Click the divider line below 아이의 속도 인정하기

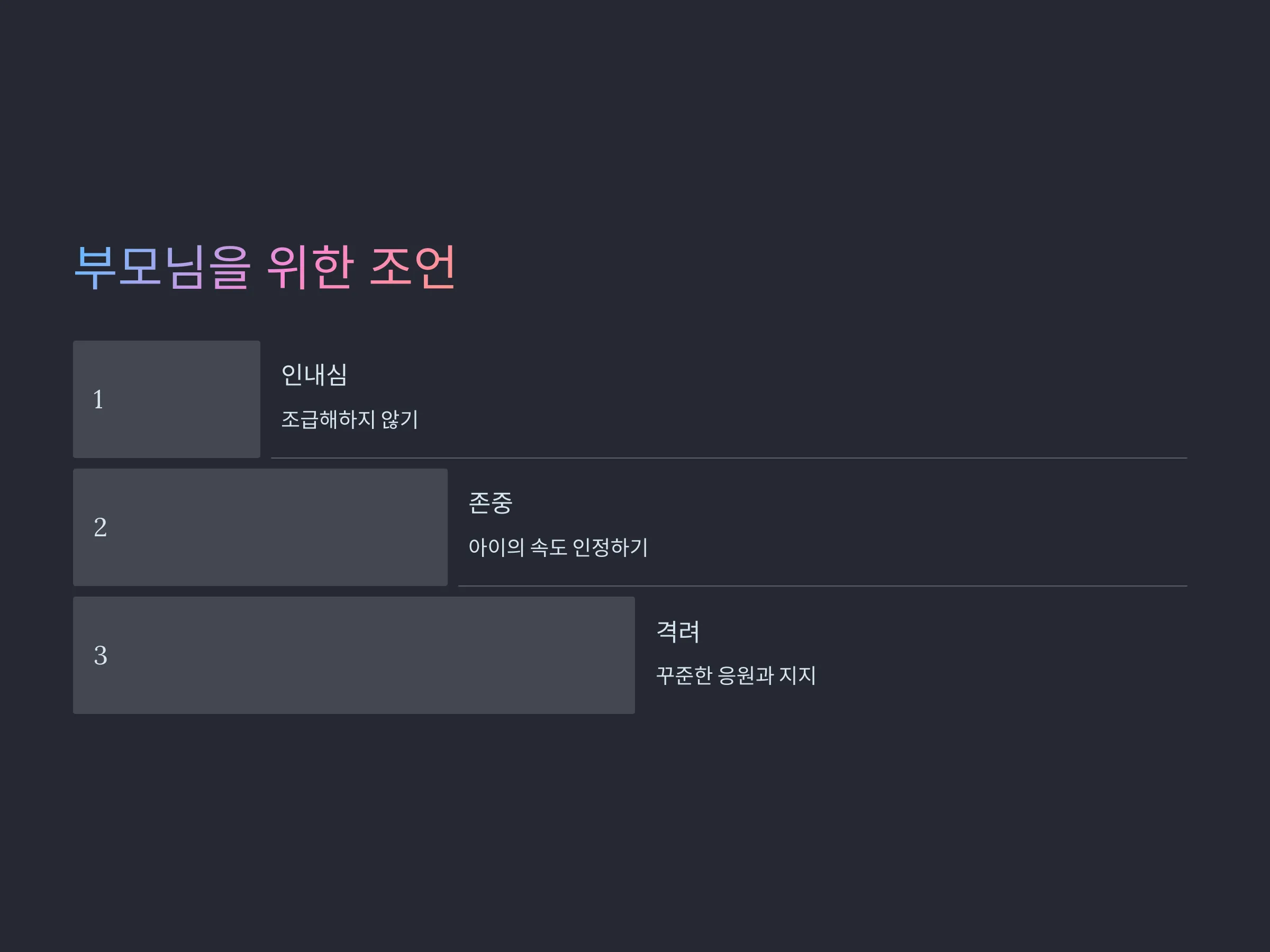coord(823,586)
